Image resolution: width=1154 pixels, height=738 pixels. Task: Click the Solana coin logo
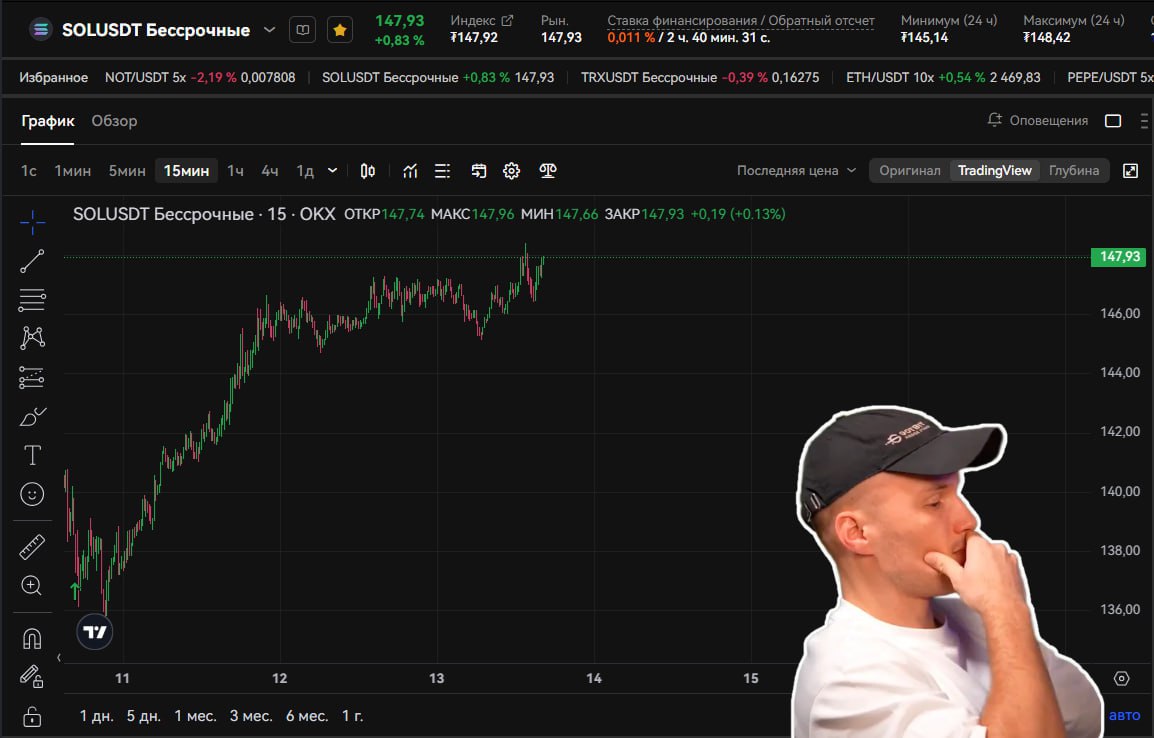click(41, 29)
